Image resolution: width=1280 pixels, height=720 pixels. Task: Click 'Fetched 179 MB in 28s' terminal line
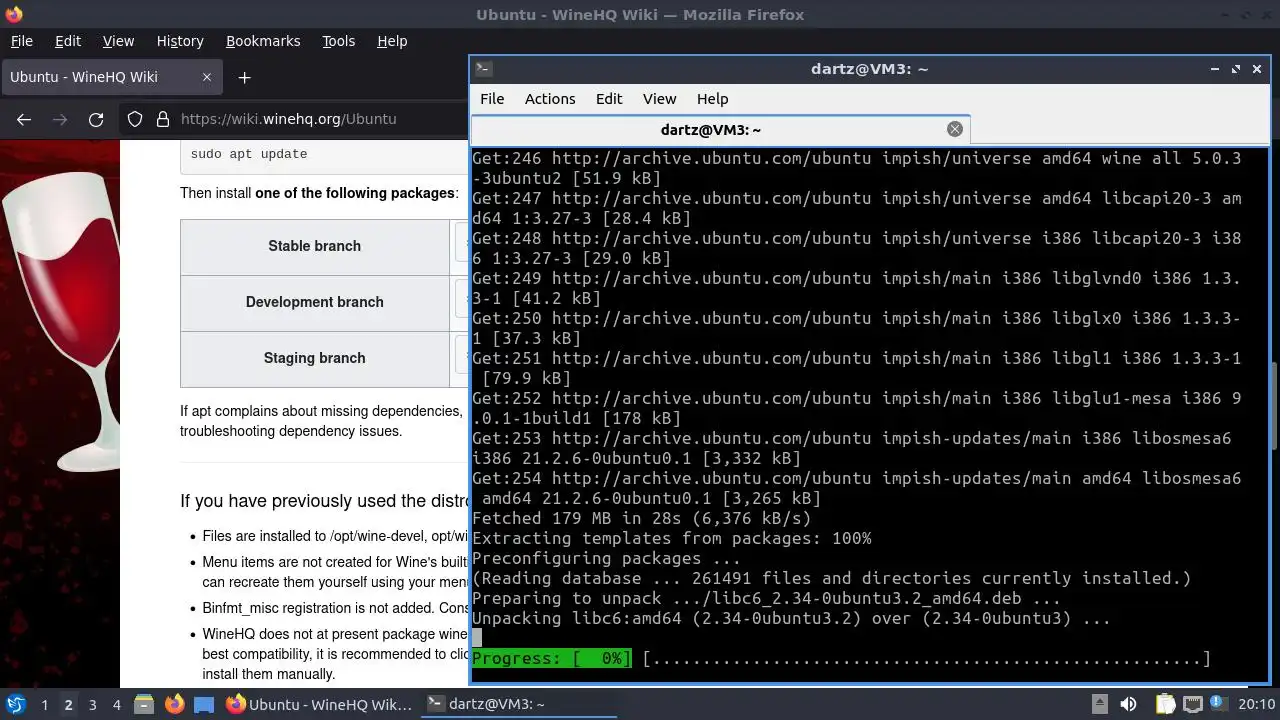coord(641,518)
